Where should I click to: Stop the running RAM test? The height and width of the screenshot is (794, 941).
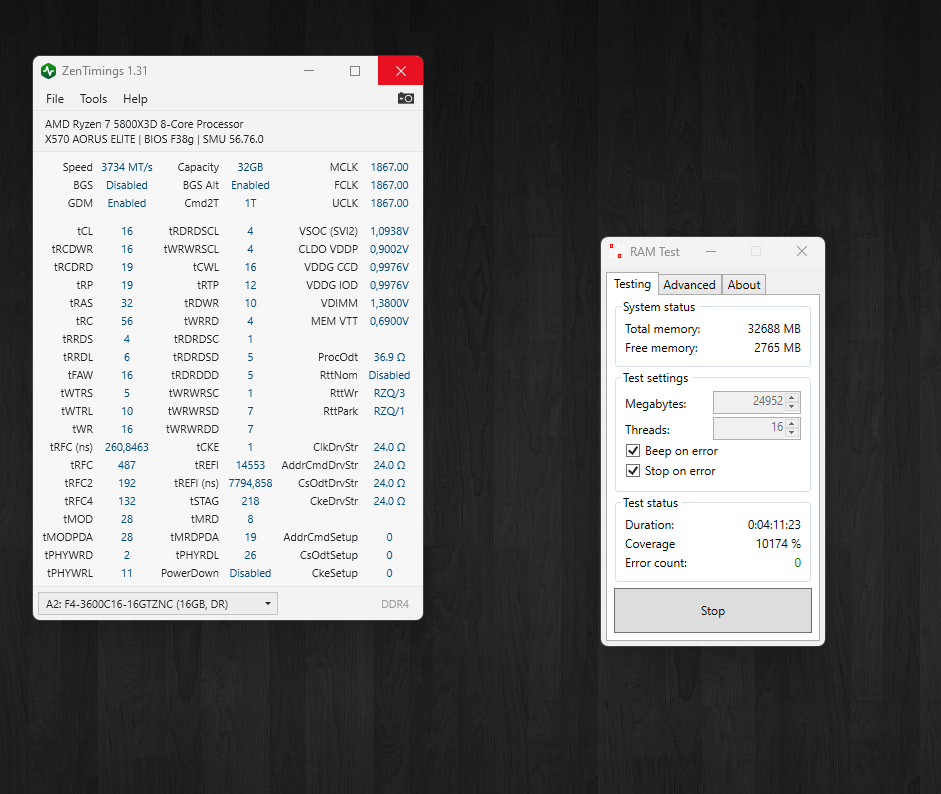coord(712,610)
